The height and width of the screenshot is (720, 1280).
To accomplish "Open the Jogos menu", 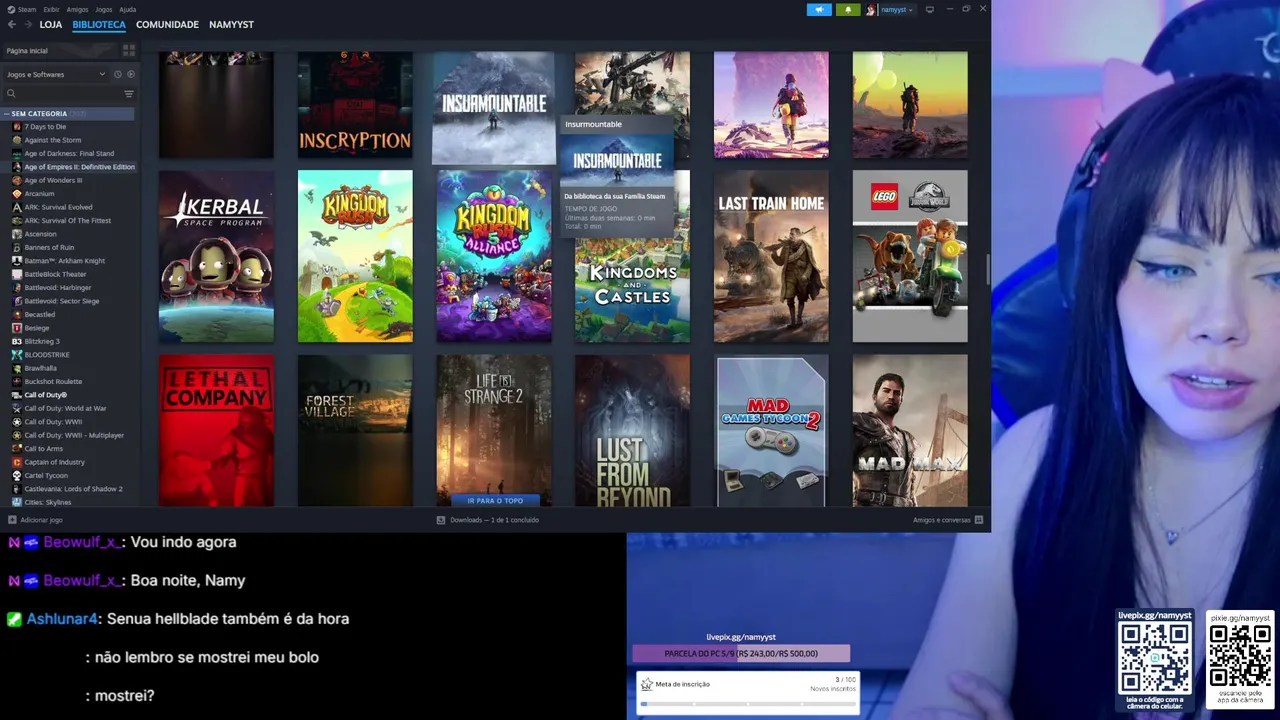I will point(104,9).
